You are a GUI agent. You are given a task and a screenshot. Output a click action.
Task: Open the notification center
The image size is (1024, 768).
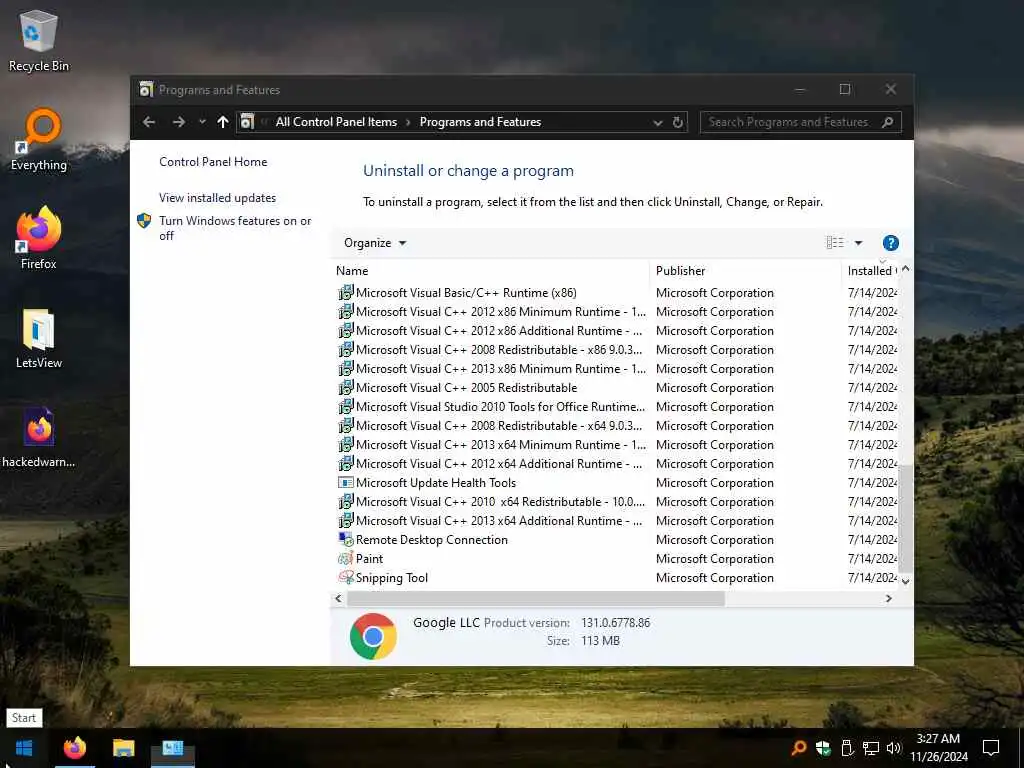991,748
